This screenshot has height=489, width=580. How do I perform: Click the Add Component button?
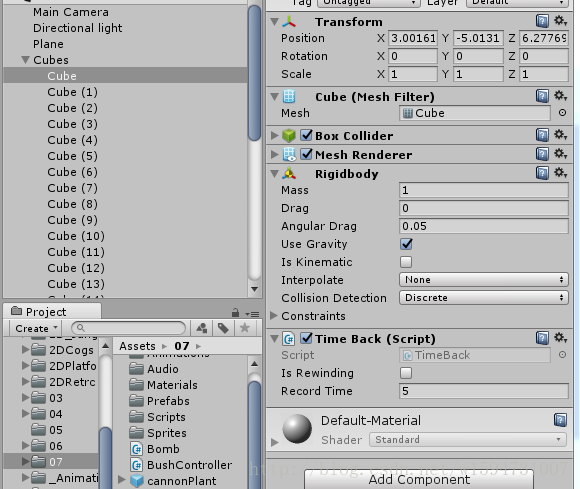tap(419, 479)
